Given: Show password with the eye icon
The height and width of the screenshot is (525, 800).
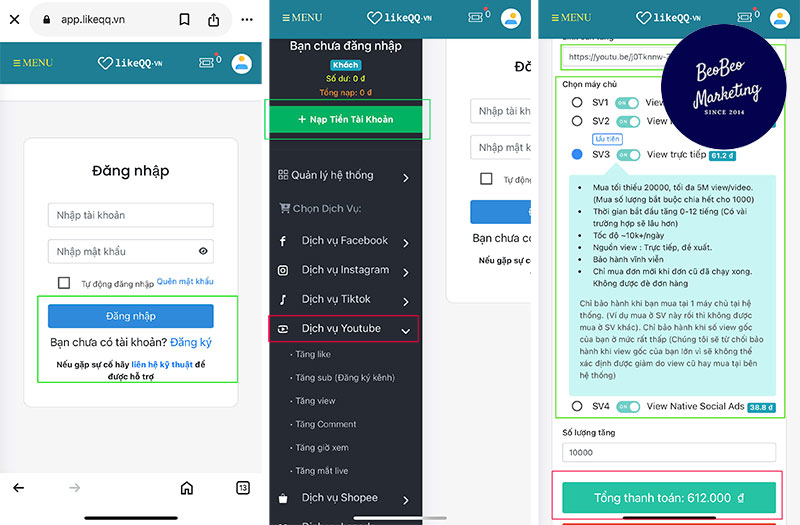Looking at the screenshot, I should click(203, 251).
